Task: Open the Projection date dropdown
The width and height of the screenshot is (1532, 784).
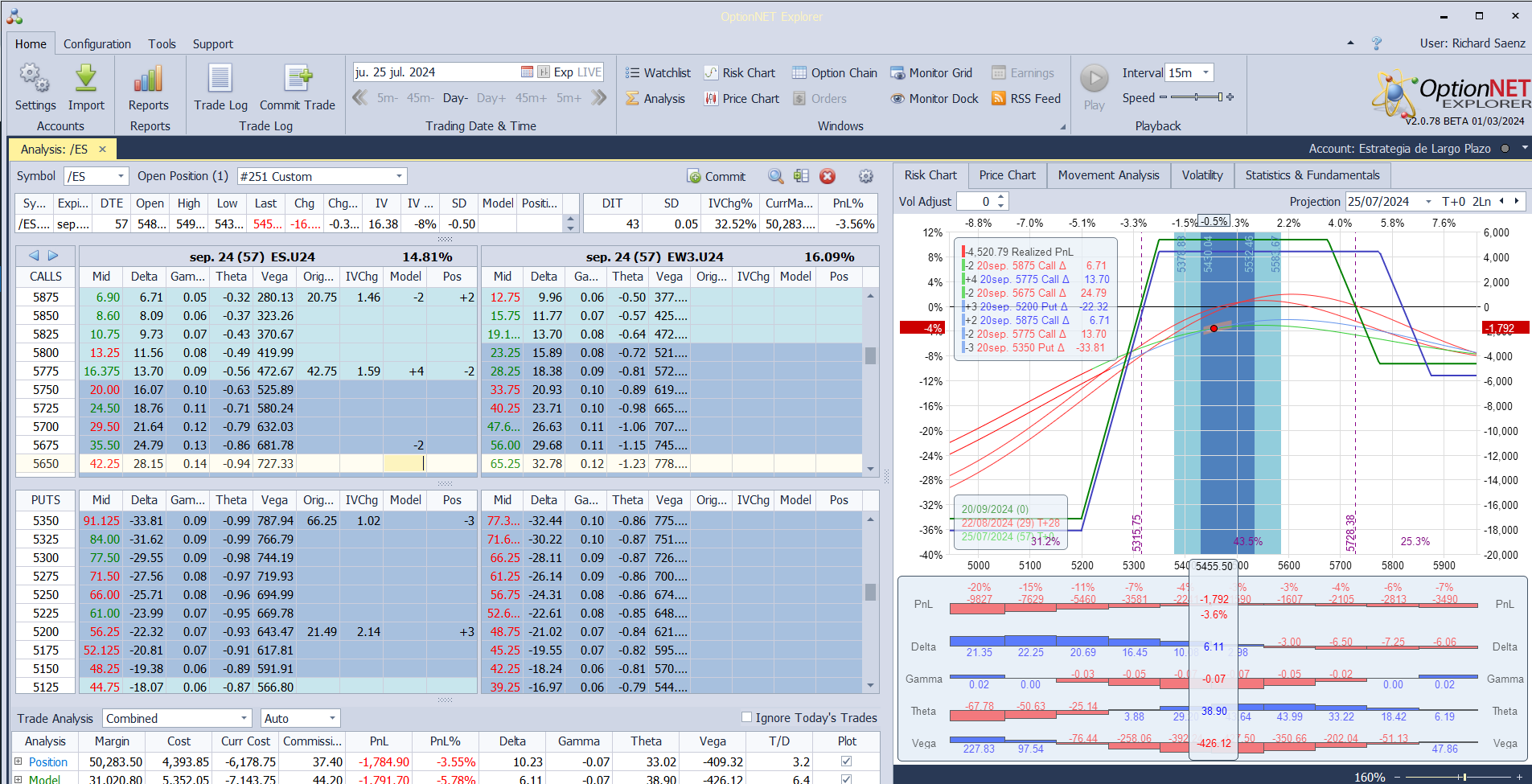Action: (1428, 202)
